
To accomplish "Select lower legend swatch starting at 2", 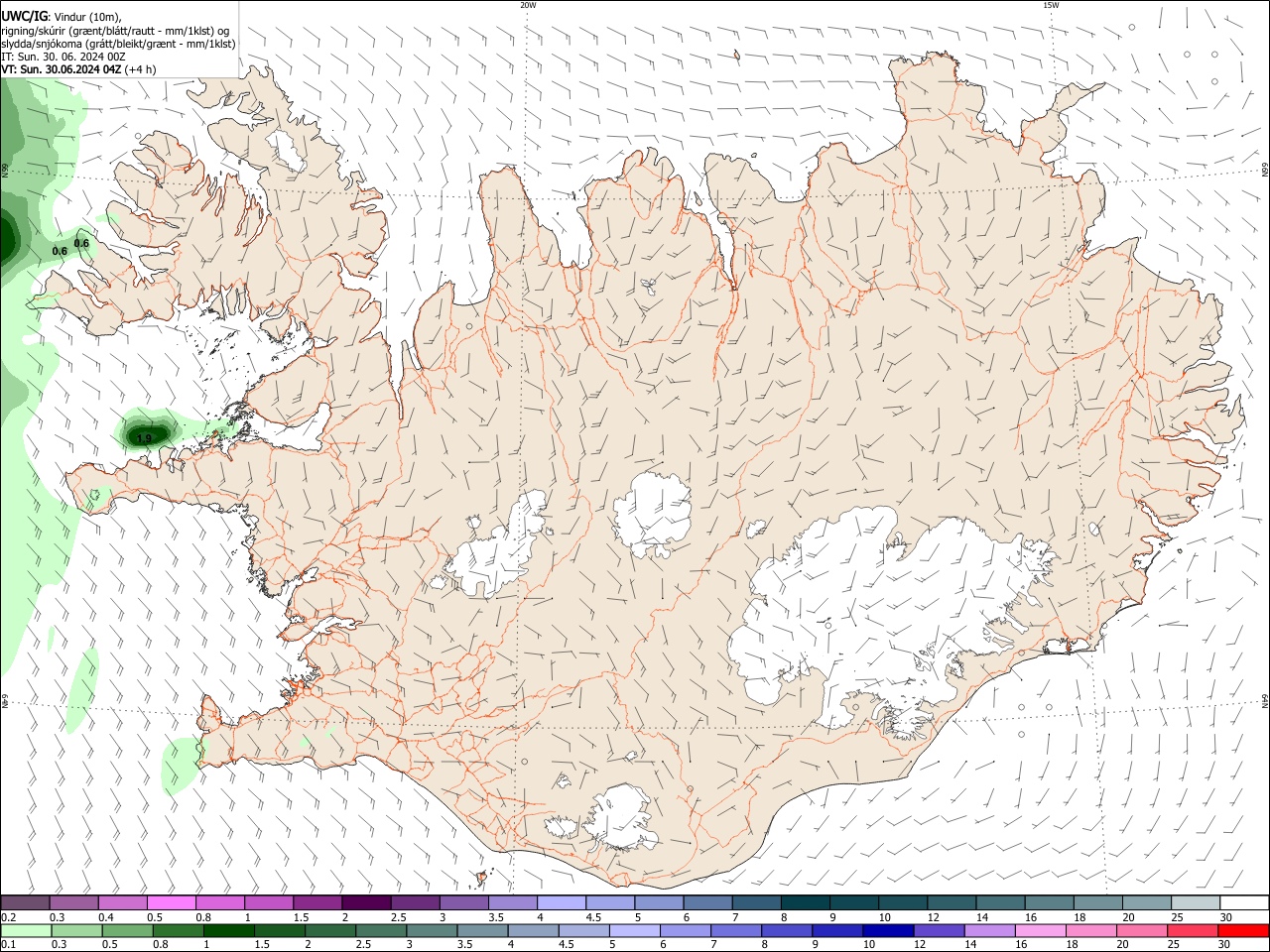I will (x=330, y=931).
